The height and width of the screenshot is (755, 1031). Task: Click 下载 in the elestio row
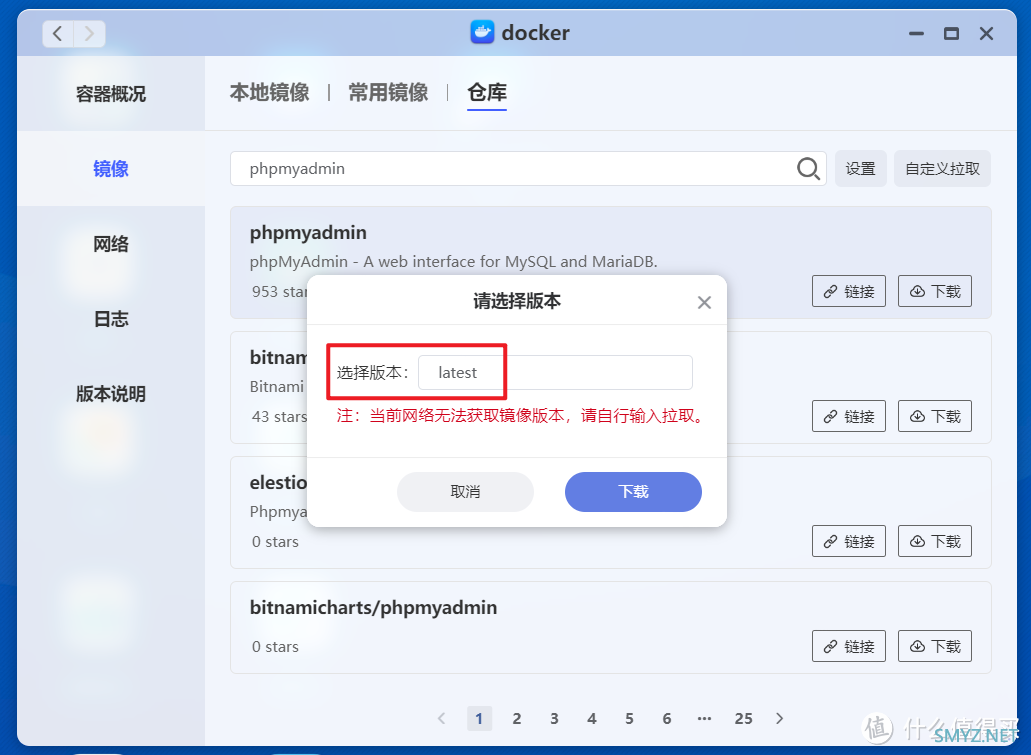click(935, 541)
